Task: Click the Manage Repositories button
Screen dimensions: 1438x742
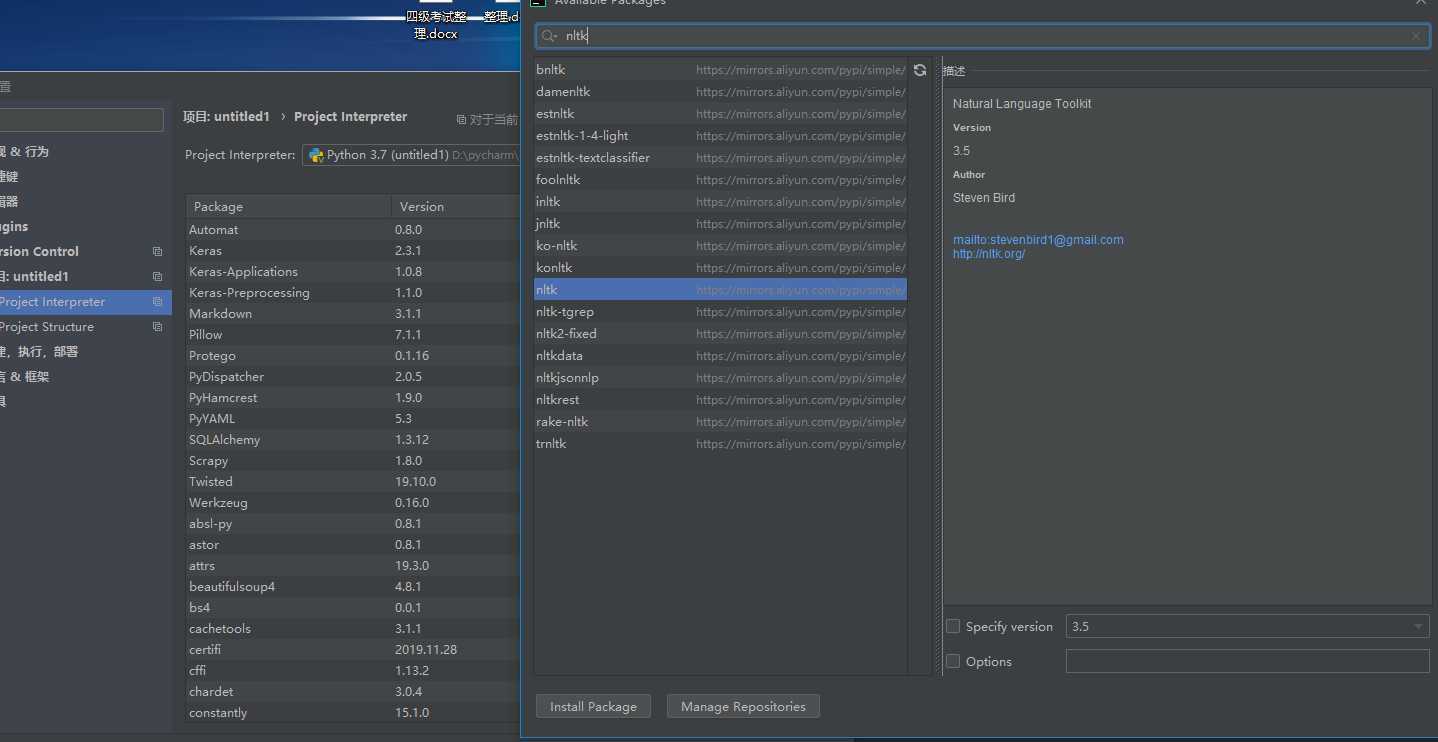Action: click(743, 706)
